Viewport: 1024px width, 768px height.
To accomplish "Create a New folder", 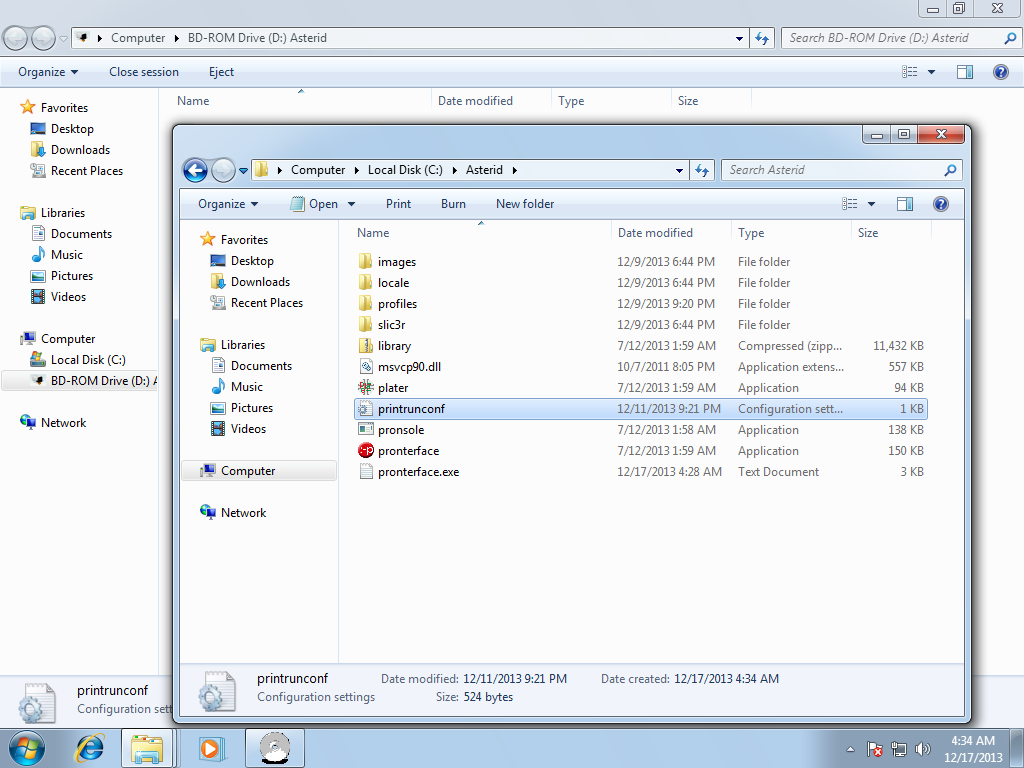I will pos(525,204).
